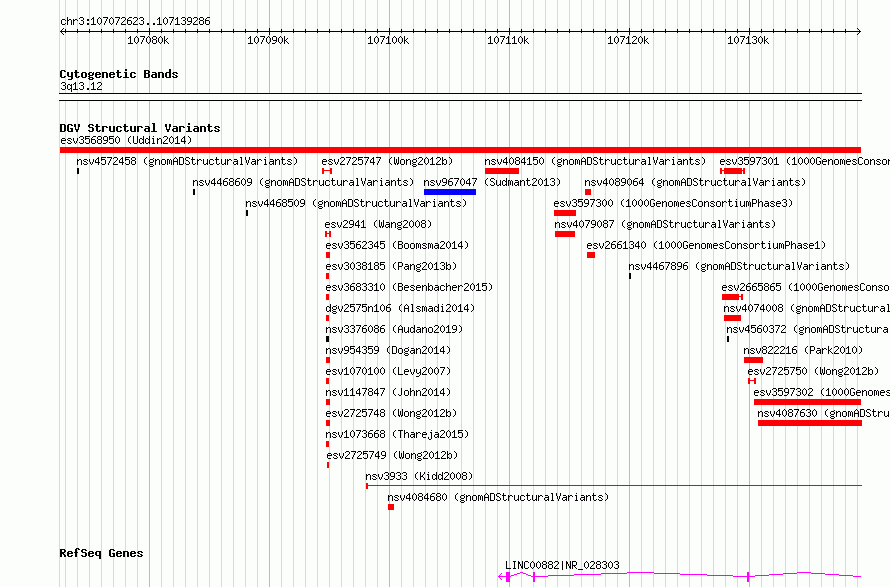
Task: Open esv3597301 1000Genomes variant entry
Action: pyautogui.click(x=804, y=161)
